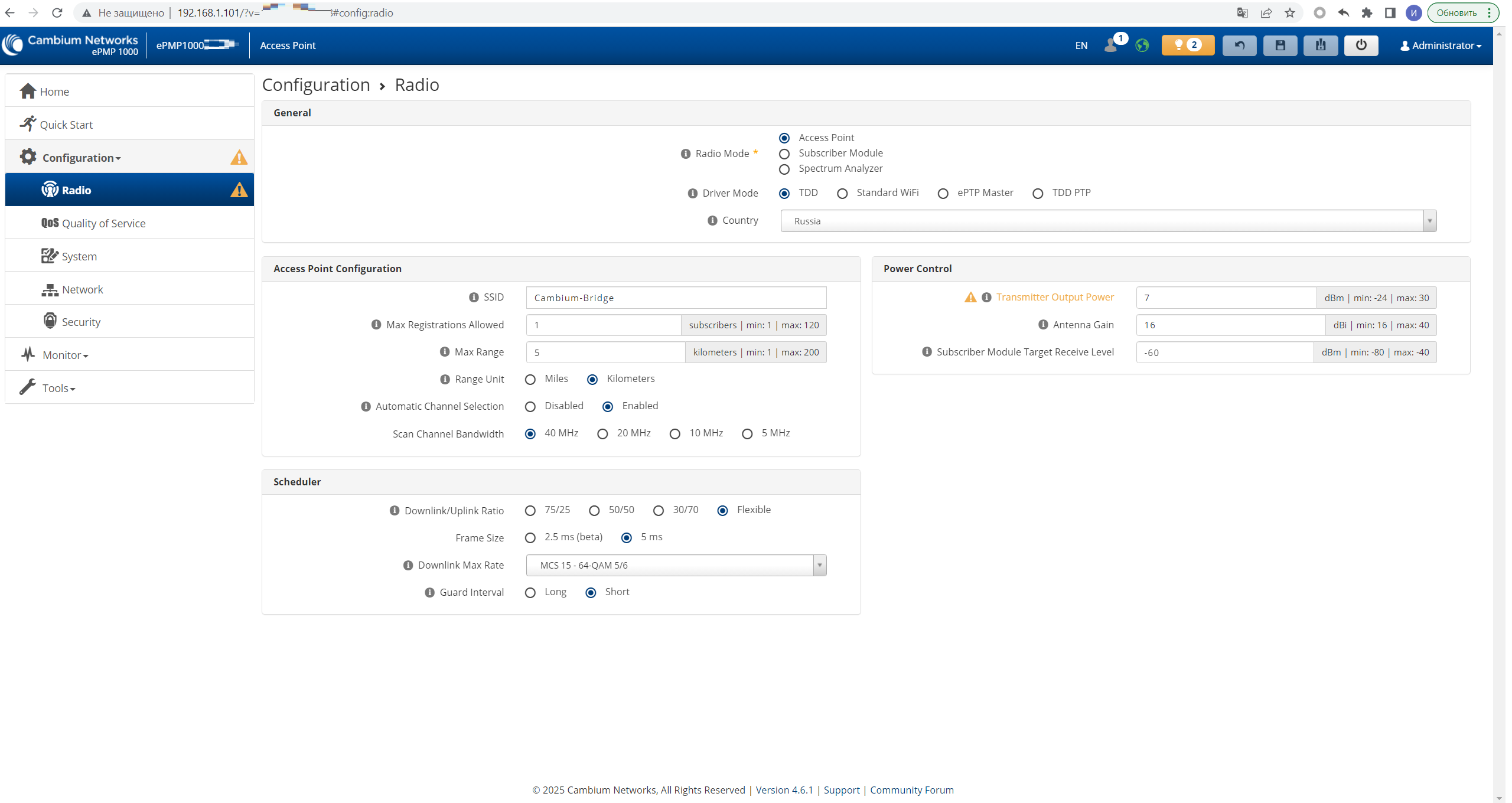Open the Community Forum link

point(911,790)
